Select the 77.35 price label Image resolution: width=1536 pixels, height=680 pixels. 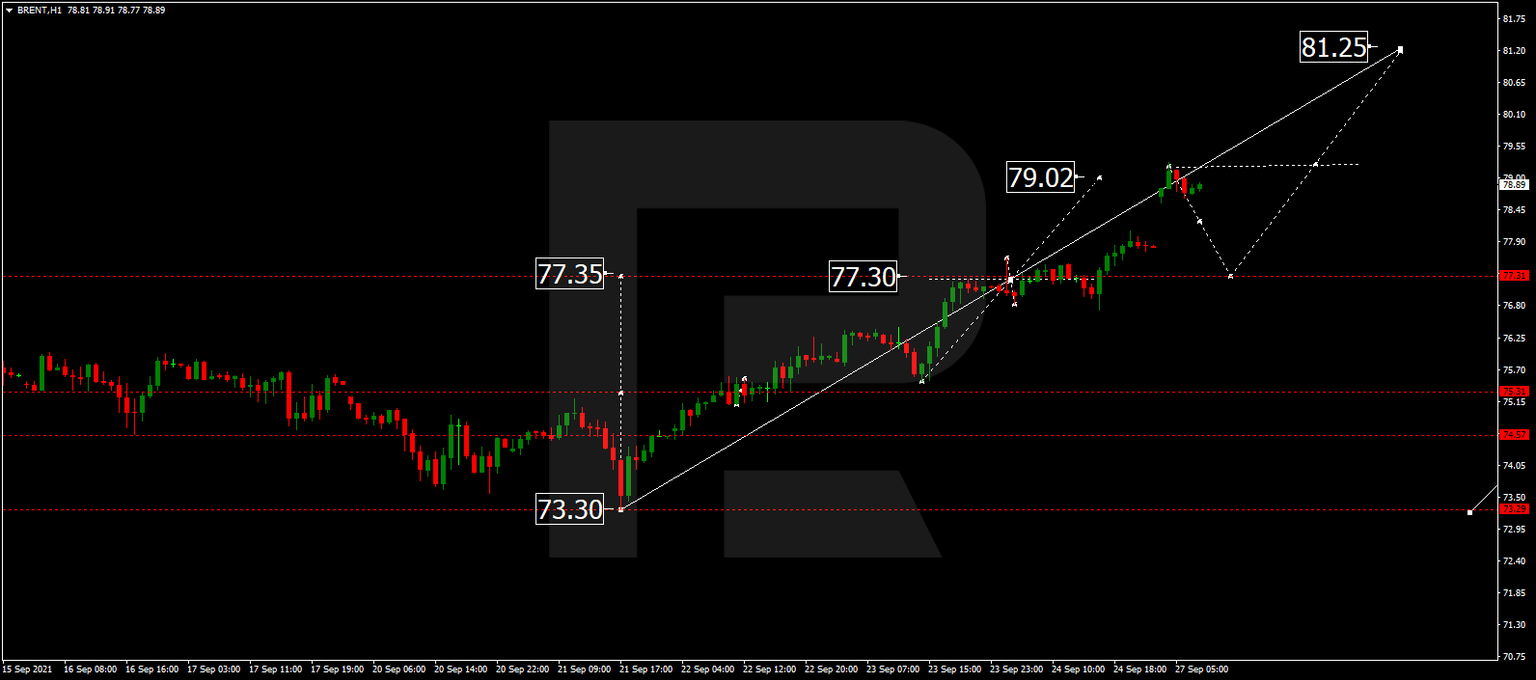tap(570, 274)
